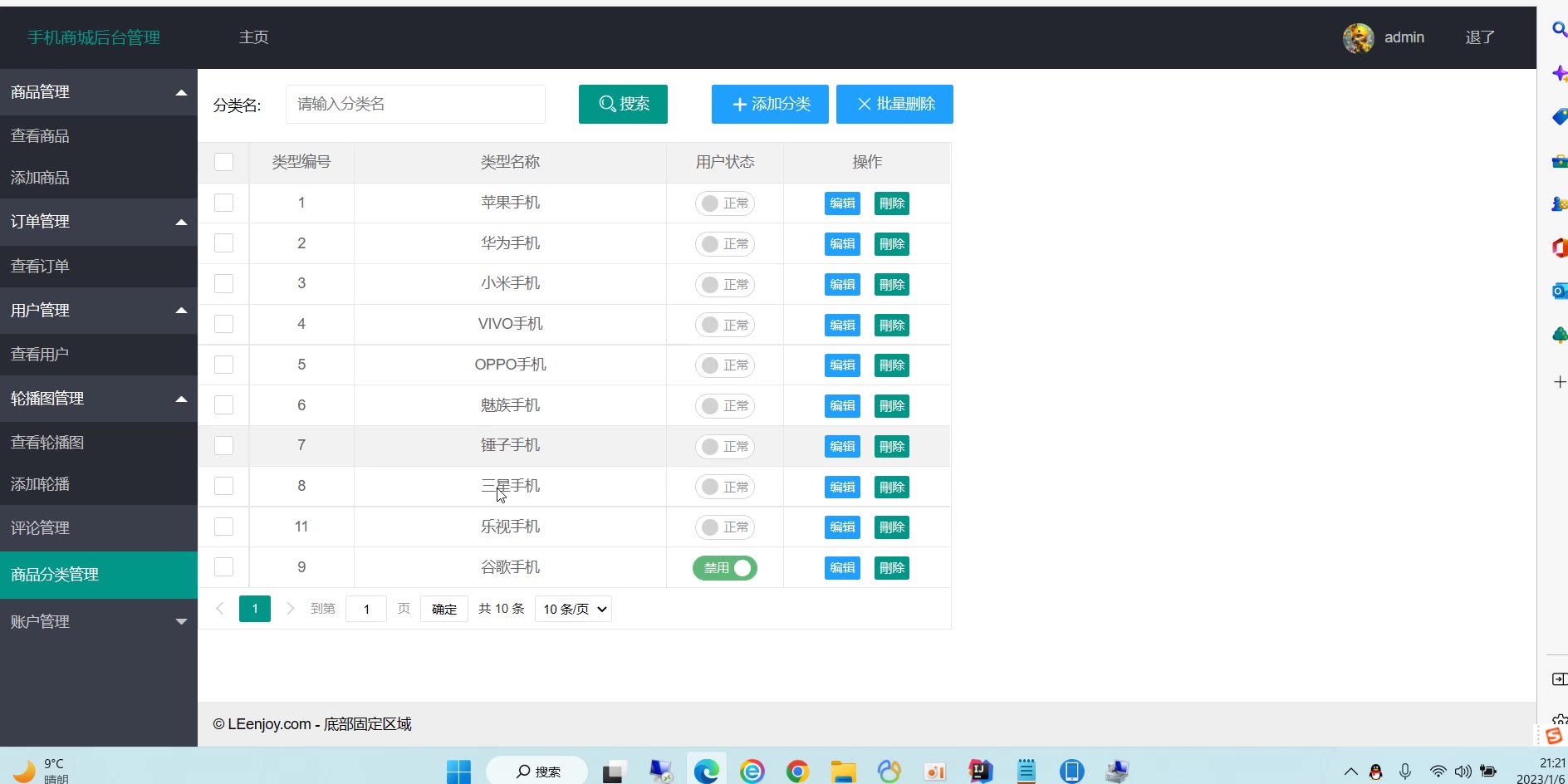The height and width of the screenshot is (784, 1568).
Task: Click the admin avatar image
Action: 1359,37
